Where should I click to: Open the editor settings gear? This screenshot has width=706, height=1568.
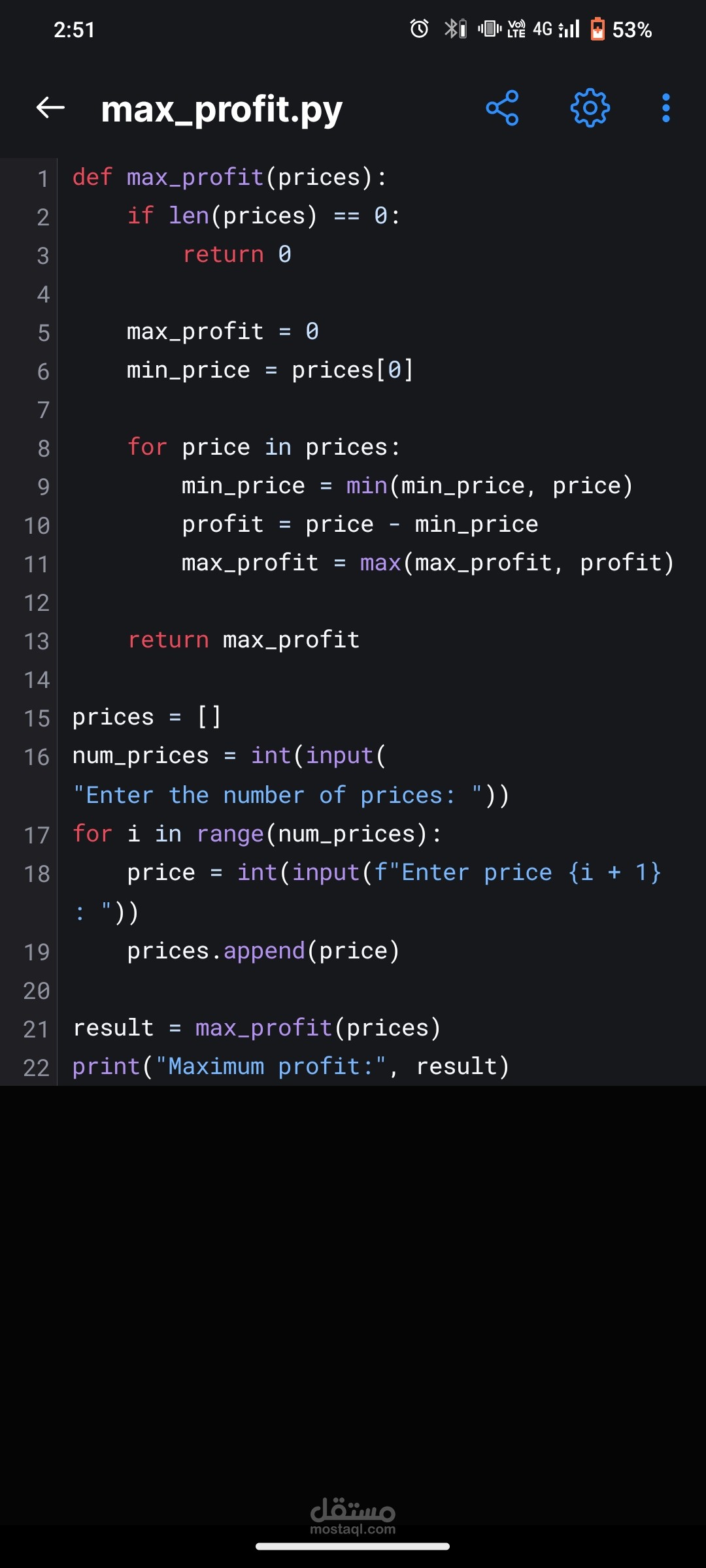[x=590, y=108]
